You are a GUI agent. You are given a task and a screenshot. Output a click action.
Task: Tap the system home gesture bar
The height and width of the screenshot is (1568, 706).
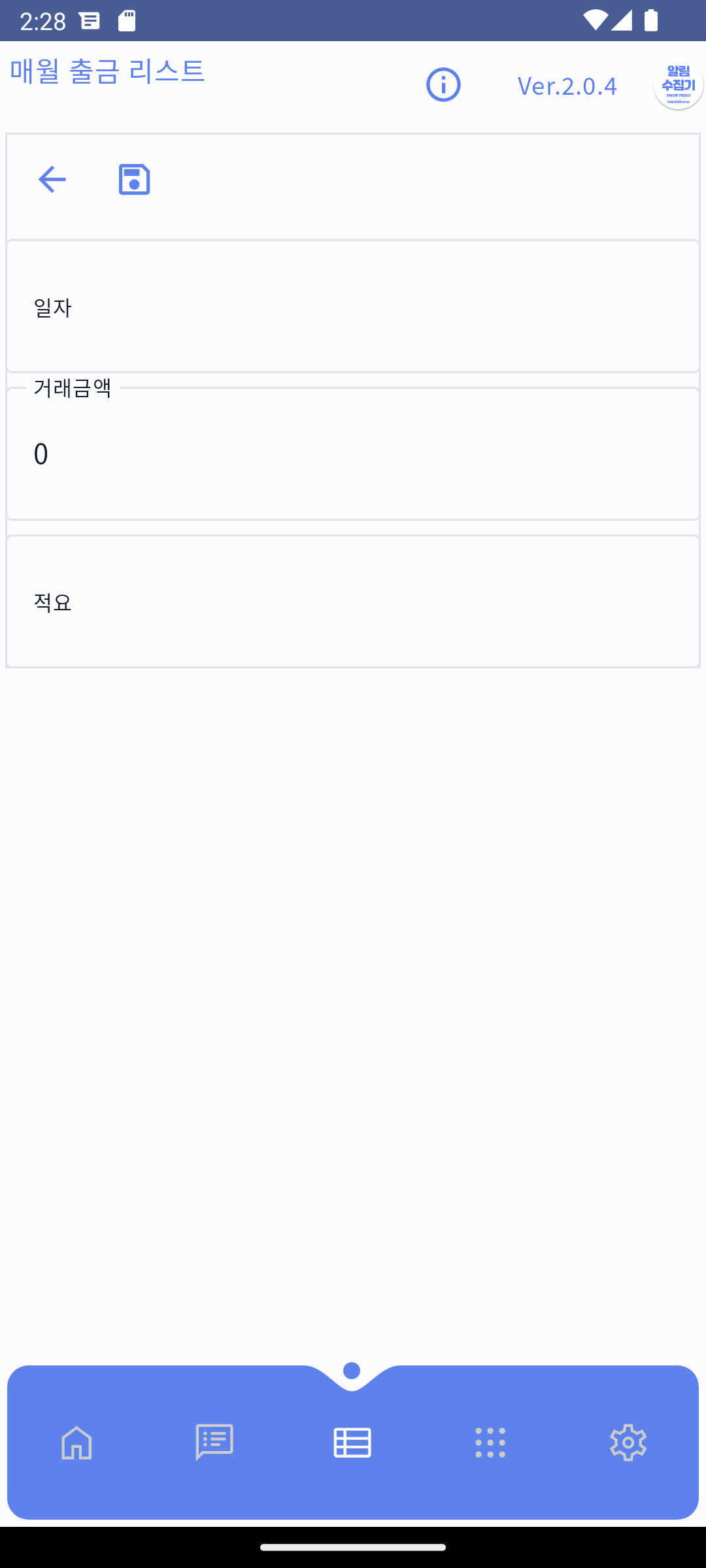click(353, 1547)
